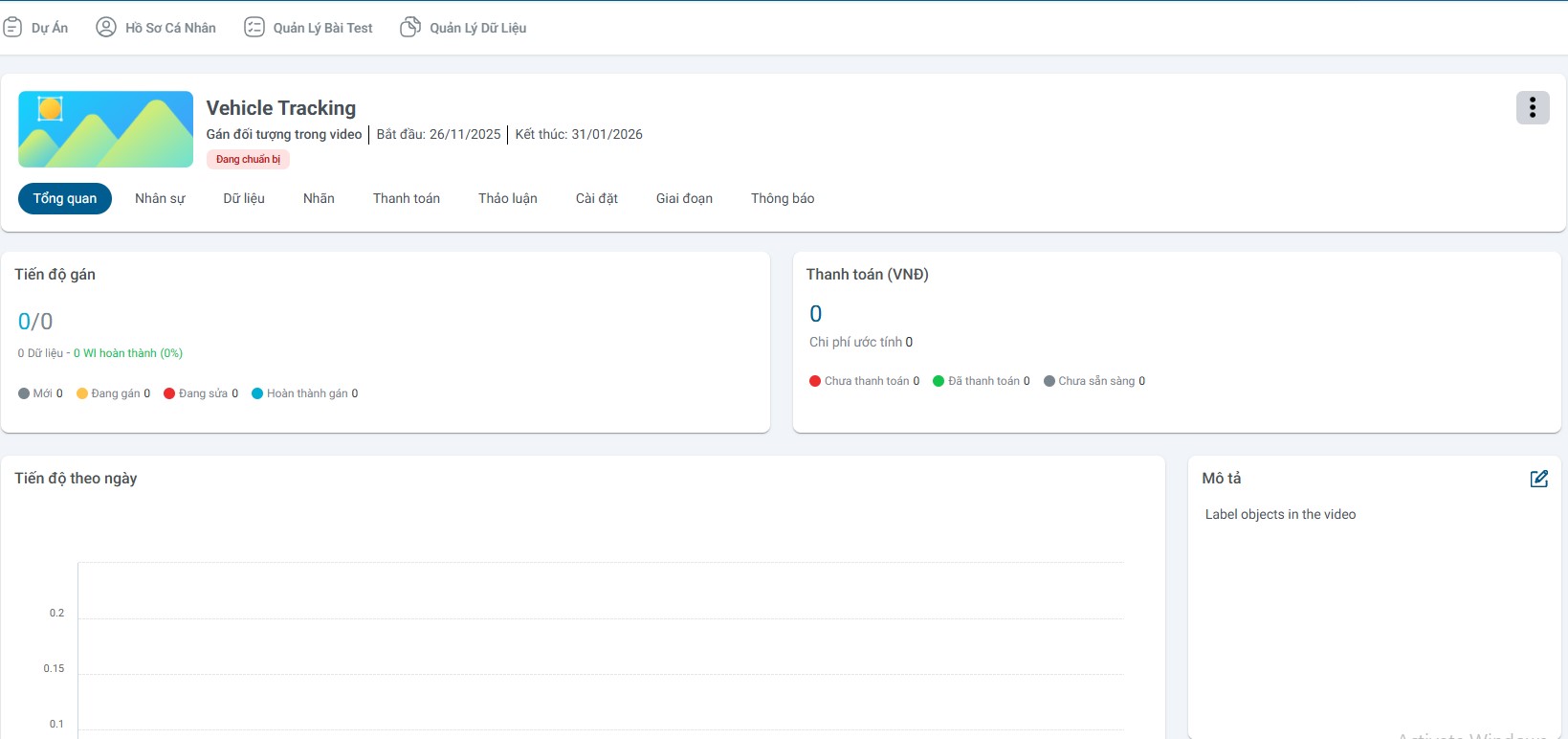The width and height of the screenshot is (1568, 739).
Task: Select the Giai đoạn tab
Action: point(684,199)
